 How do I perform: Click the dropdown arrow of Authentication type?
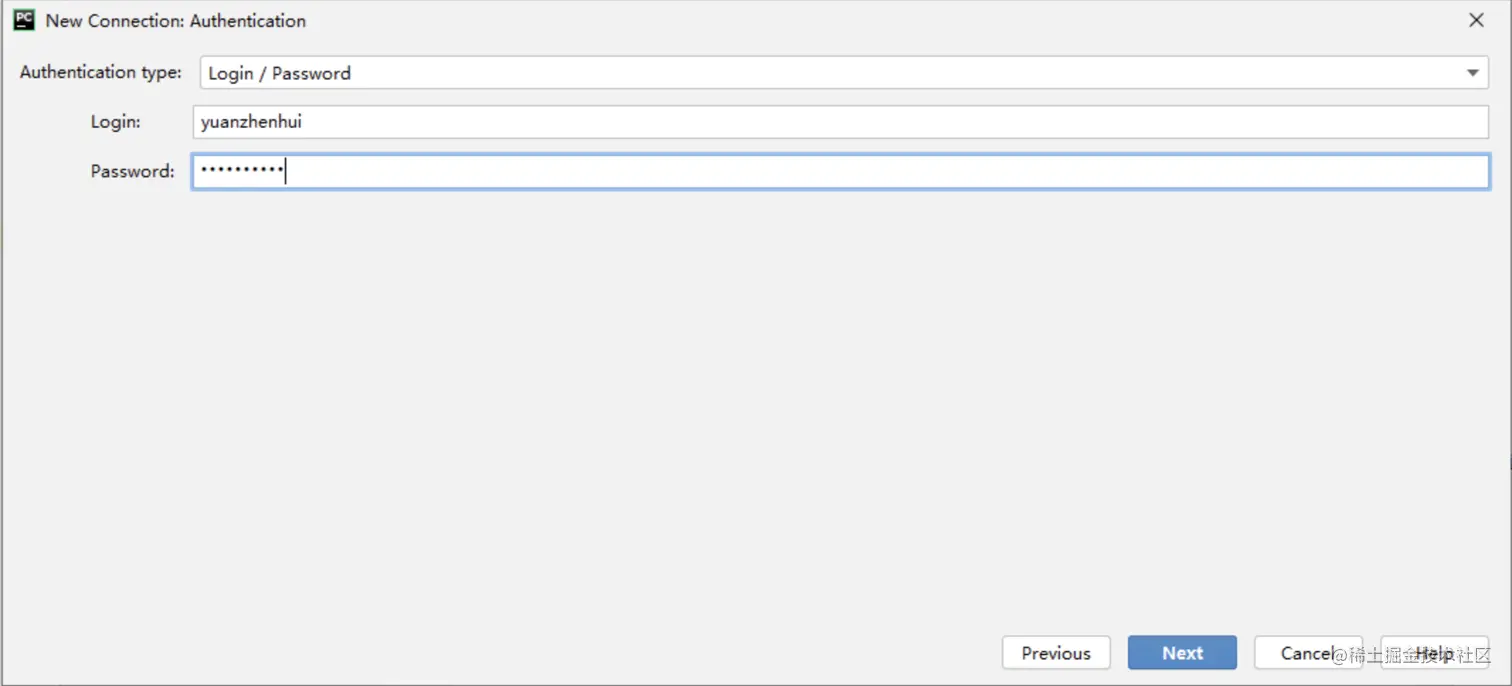tap(1472, 73)
